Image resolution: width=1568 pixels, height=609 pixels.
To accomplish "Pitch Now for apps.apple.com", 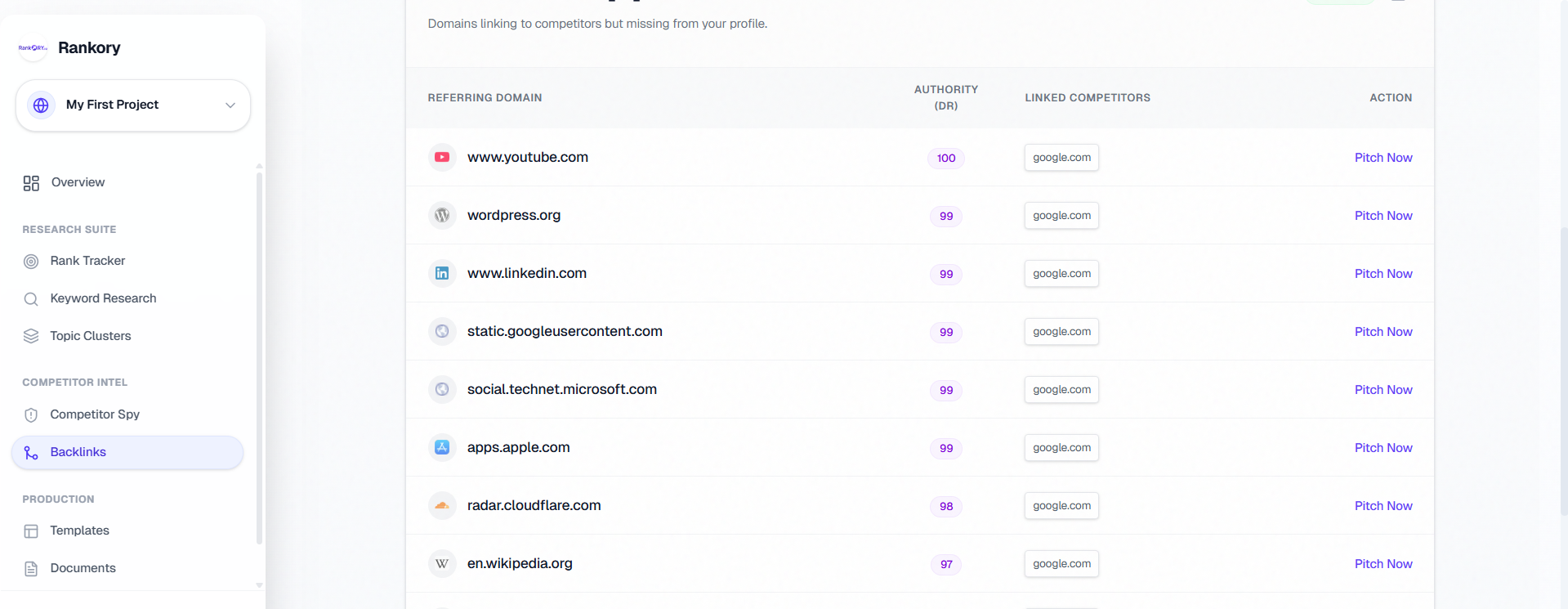I will tap(1383, 448).
